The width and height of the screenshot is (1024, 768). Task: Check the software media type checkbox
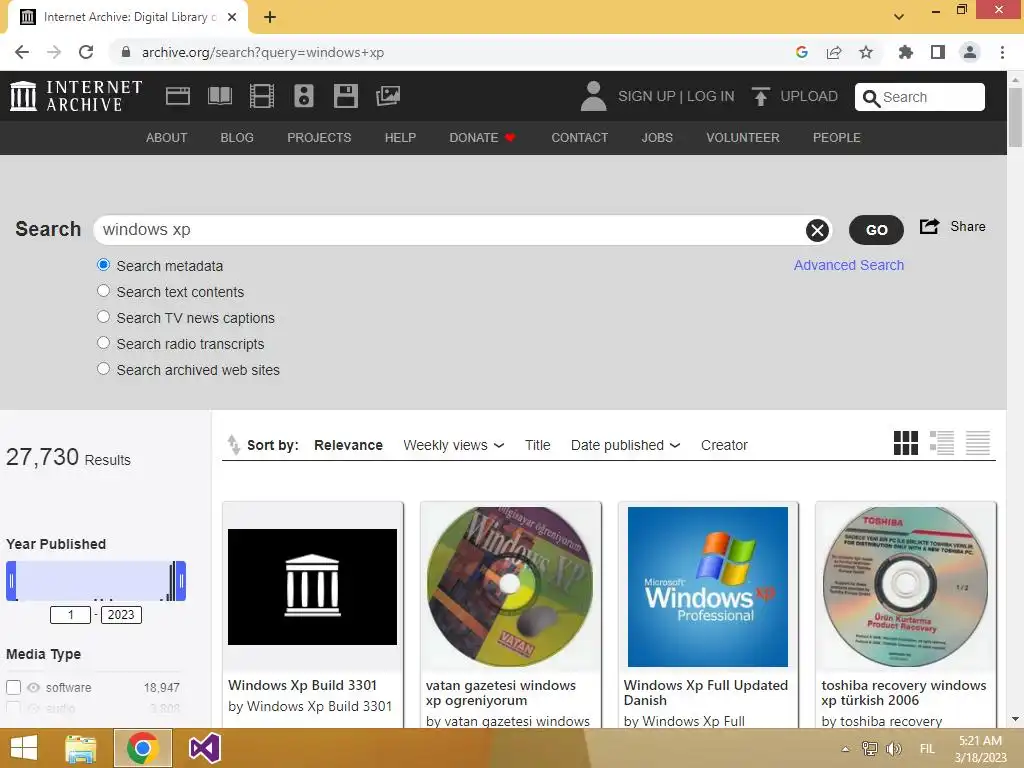coord(14,687)
